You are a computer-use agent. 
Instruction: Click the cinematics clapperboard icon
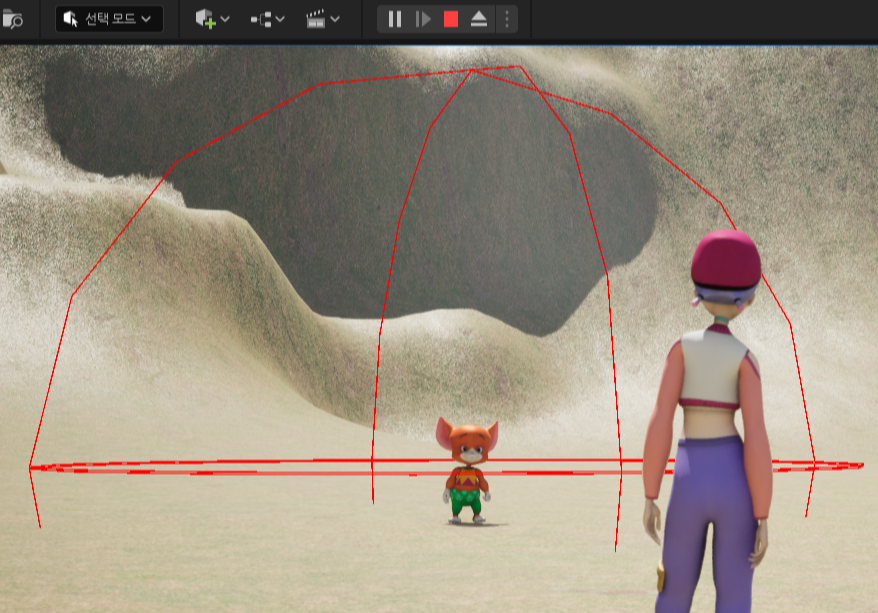click(x=316, y=19)
